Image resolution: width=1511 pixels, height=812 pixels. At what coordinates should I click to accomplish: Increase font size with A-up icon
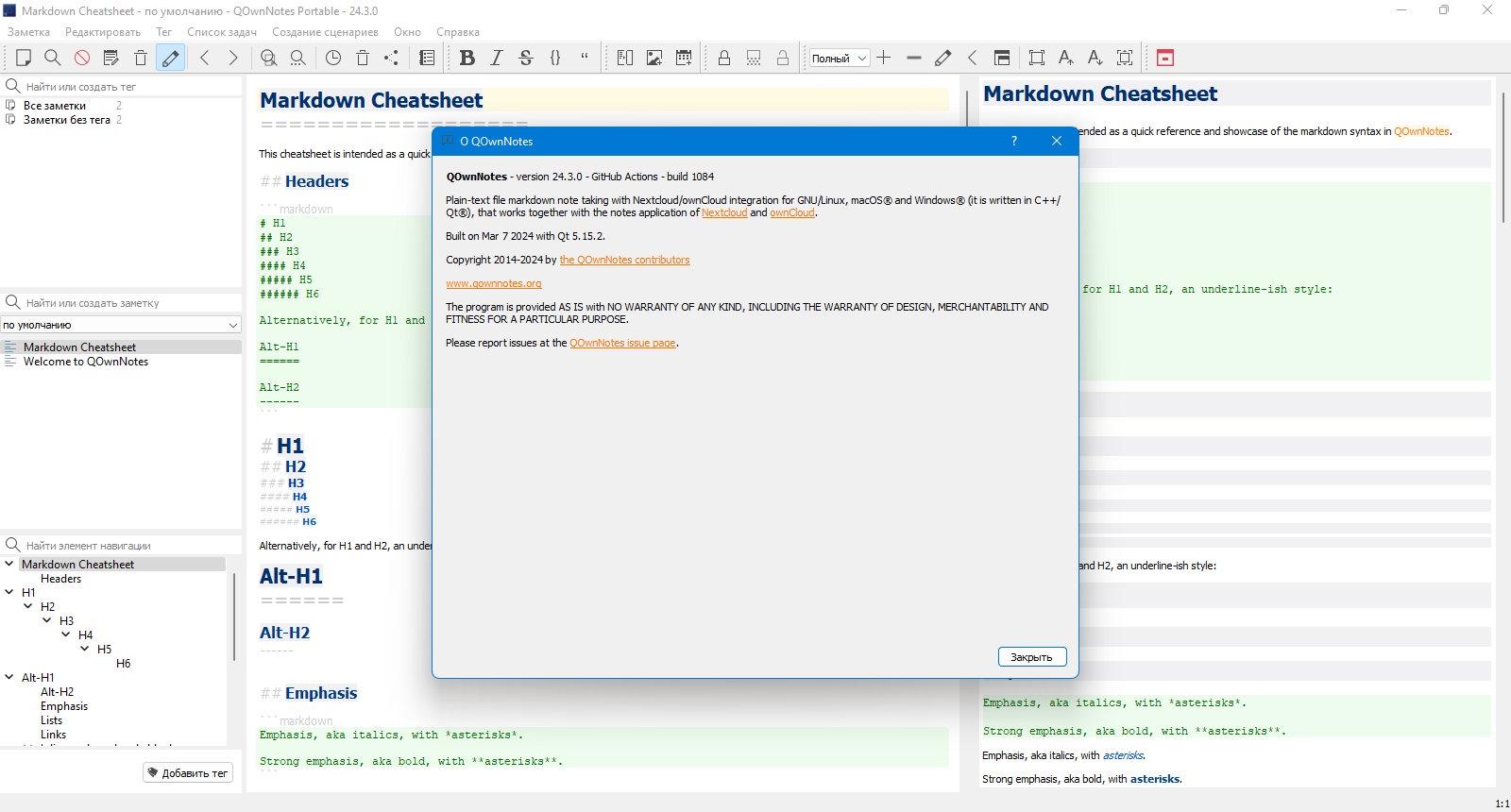click(1066, 58)
